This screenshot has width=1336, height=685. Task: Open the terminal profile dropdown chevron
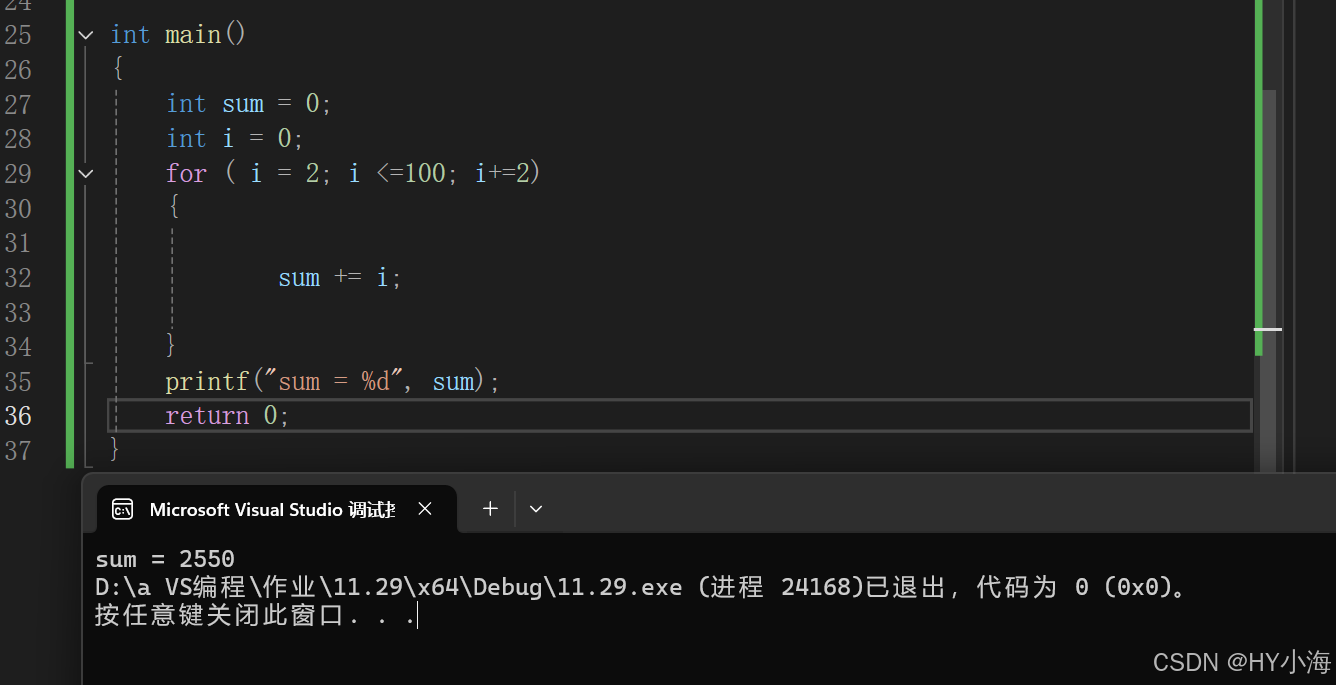[x=535, y=509]
